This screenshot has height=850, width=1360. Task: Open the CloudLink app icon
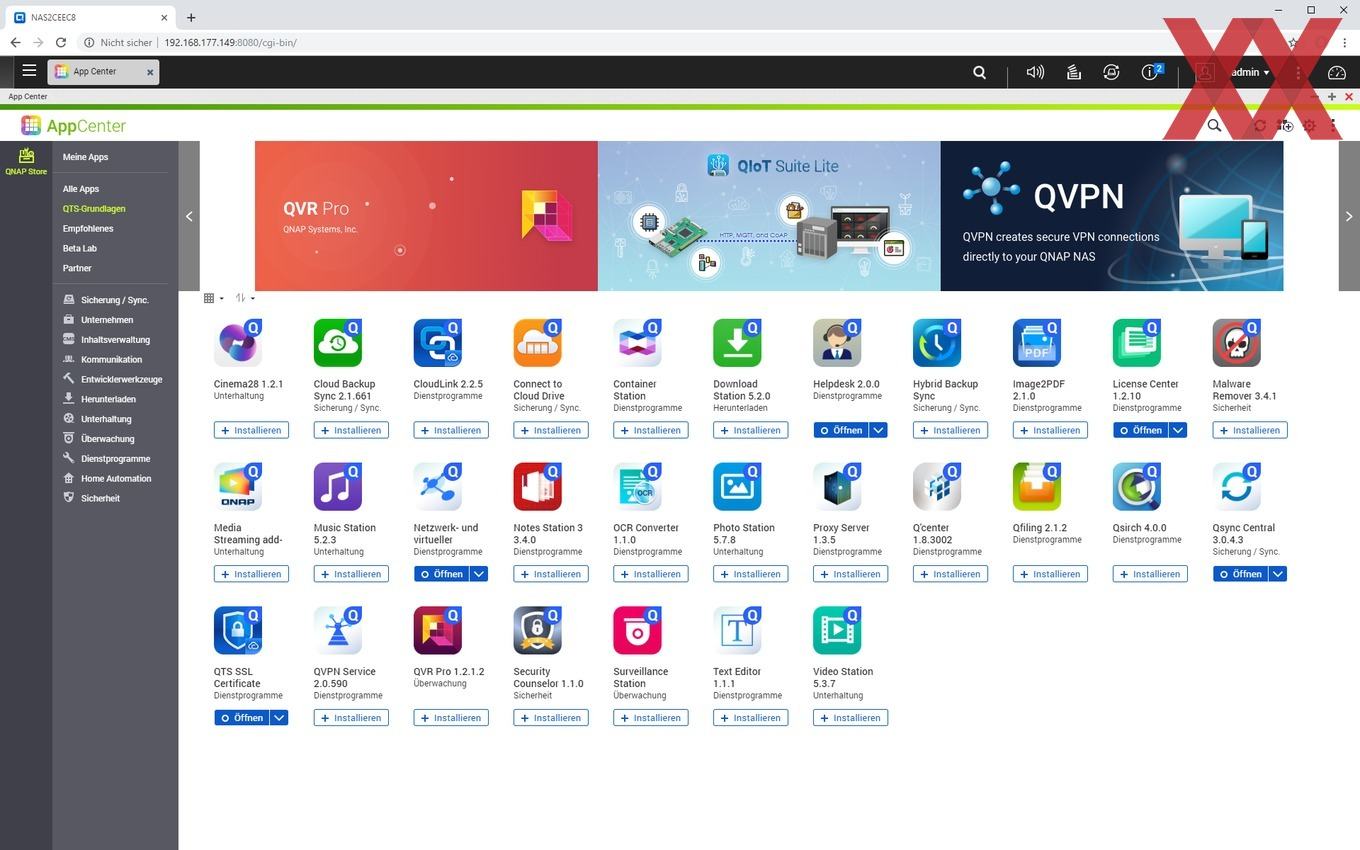(438, 343)
